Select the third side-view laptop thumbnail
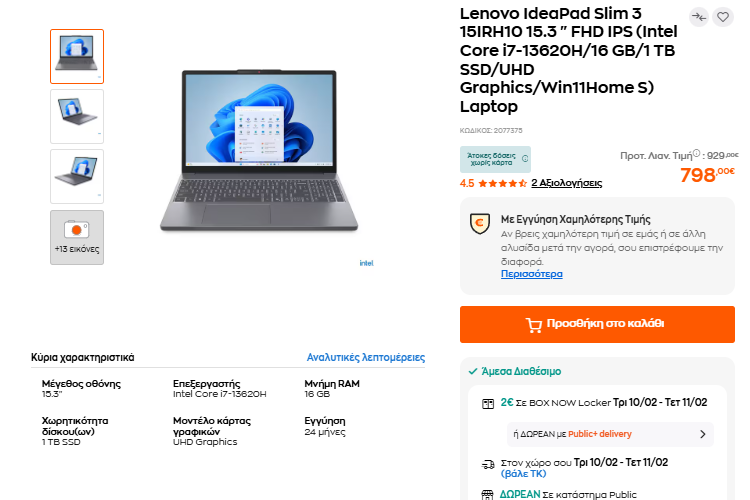The image size is (750, 500). tap(77, 177)
